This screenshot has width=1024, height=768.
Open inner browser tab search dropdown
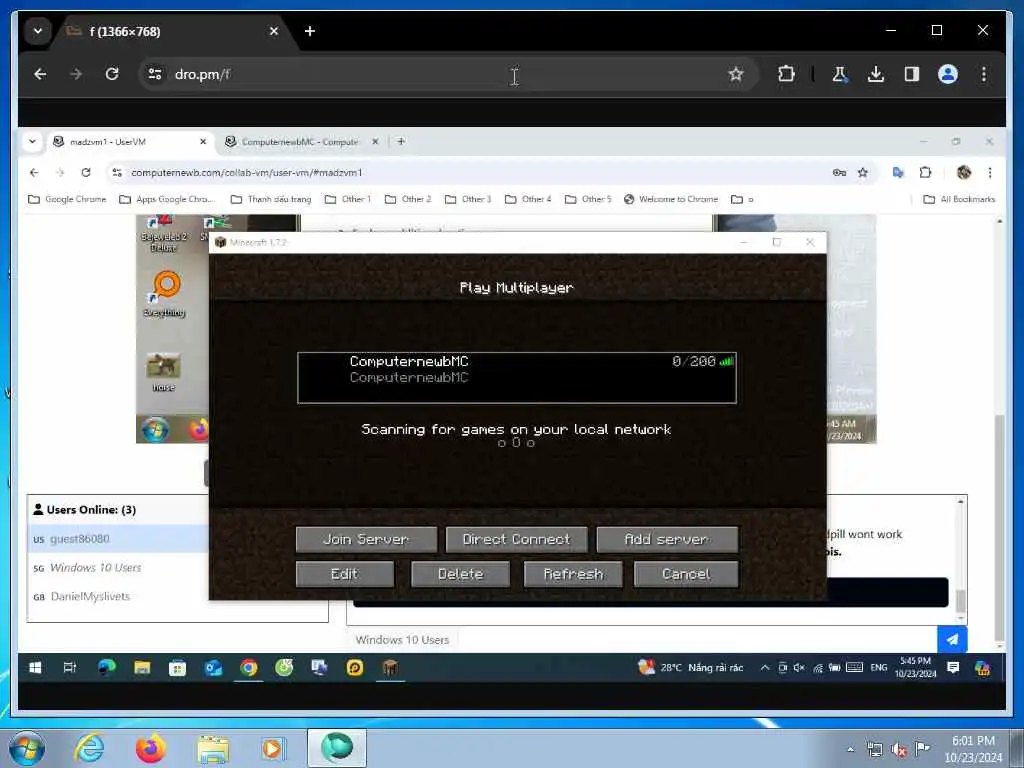tap(33, 141)
